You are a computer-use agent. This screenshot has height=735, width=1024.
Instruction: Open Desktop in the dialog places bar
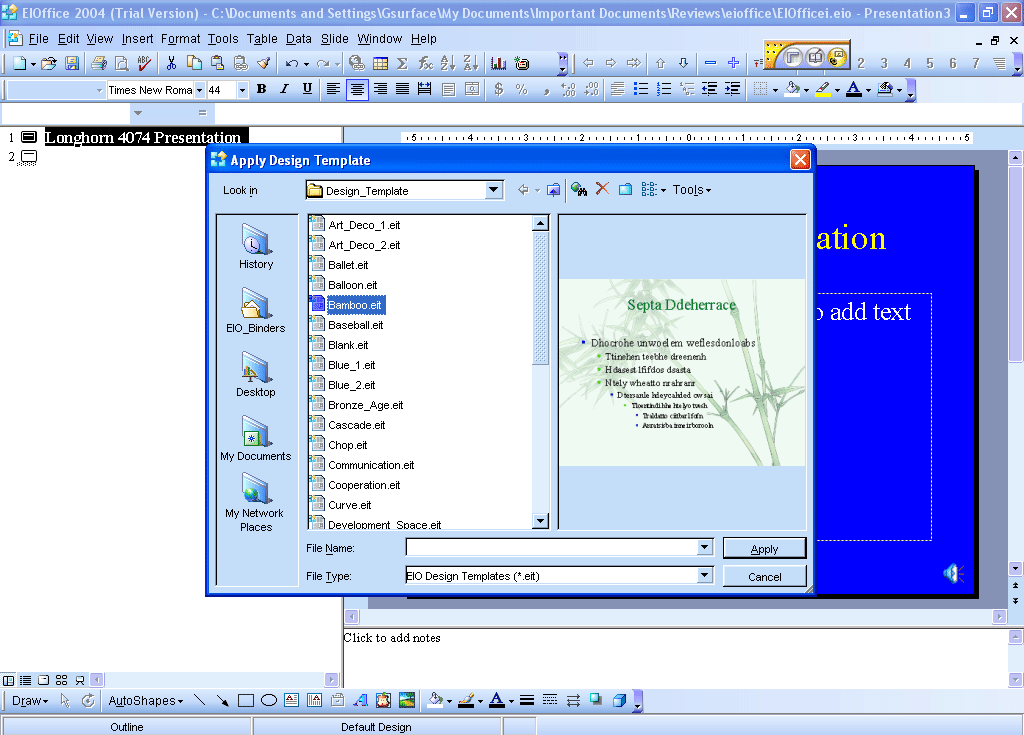point(256,375)
